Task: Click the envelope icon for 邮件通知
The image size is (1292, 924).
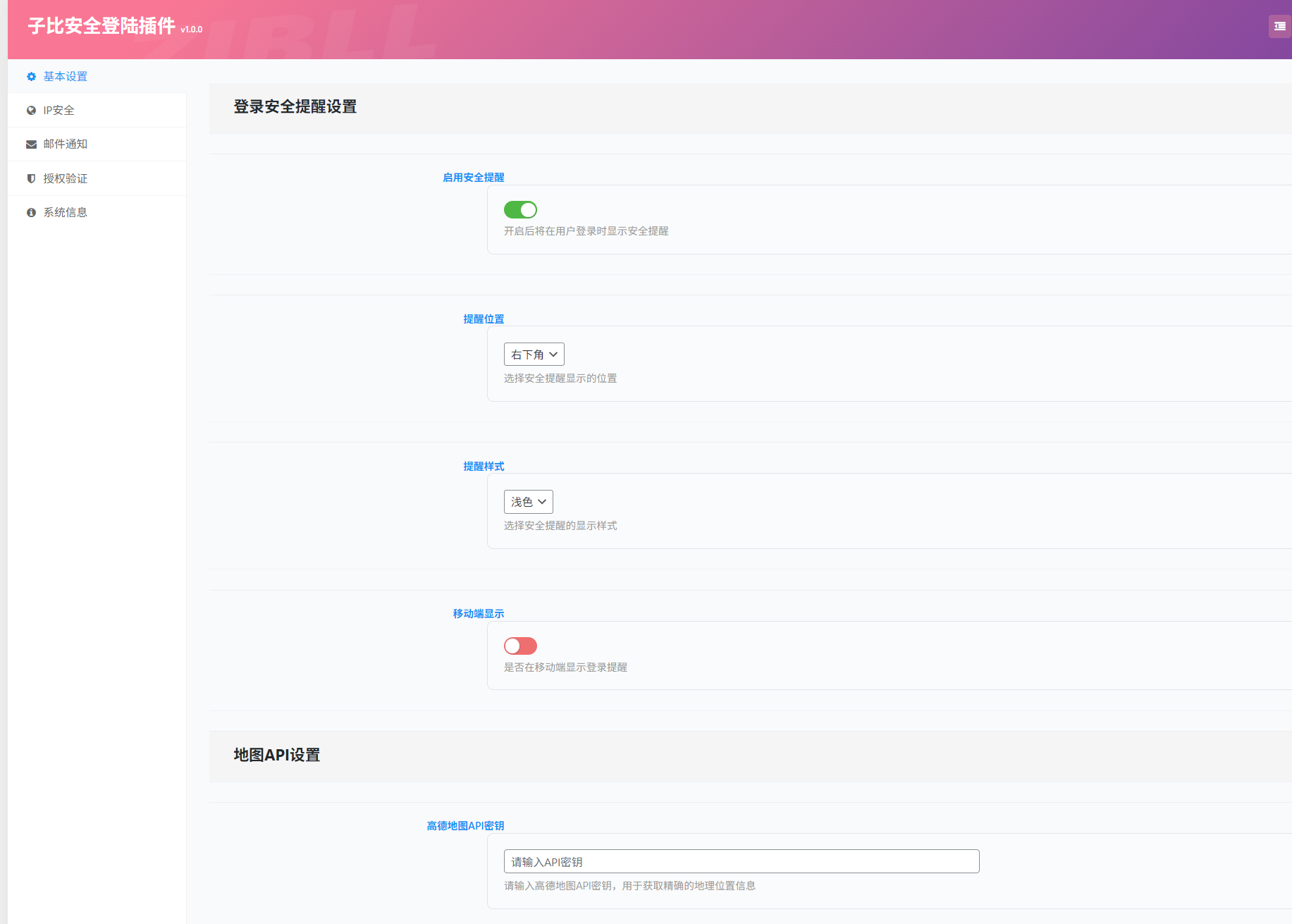Action: click(31, 144)
